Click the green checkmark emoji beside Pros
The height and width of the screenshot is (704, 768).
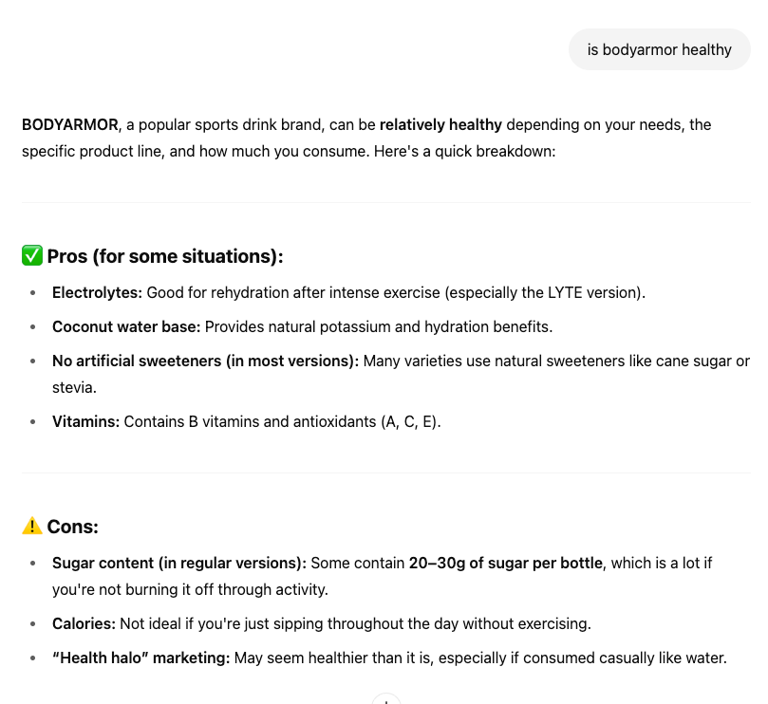tap(32, 256)
